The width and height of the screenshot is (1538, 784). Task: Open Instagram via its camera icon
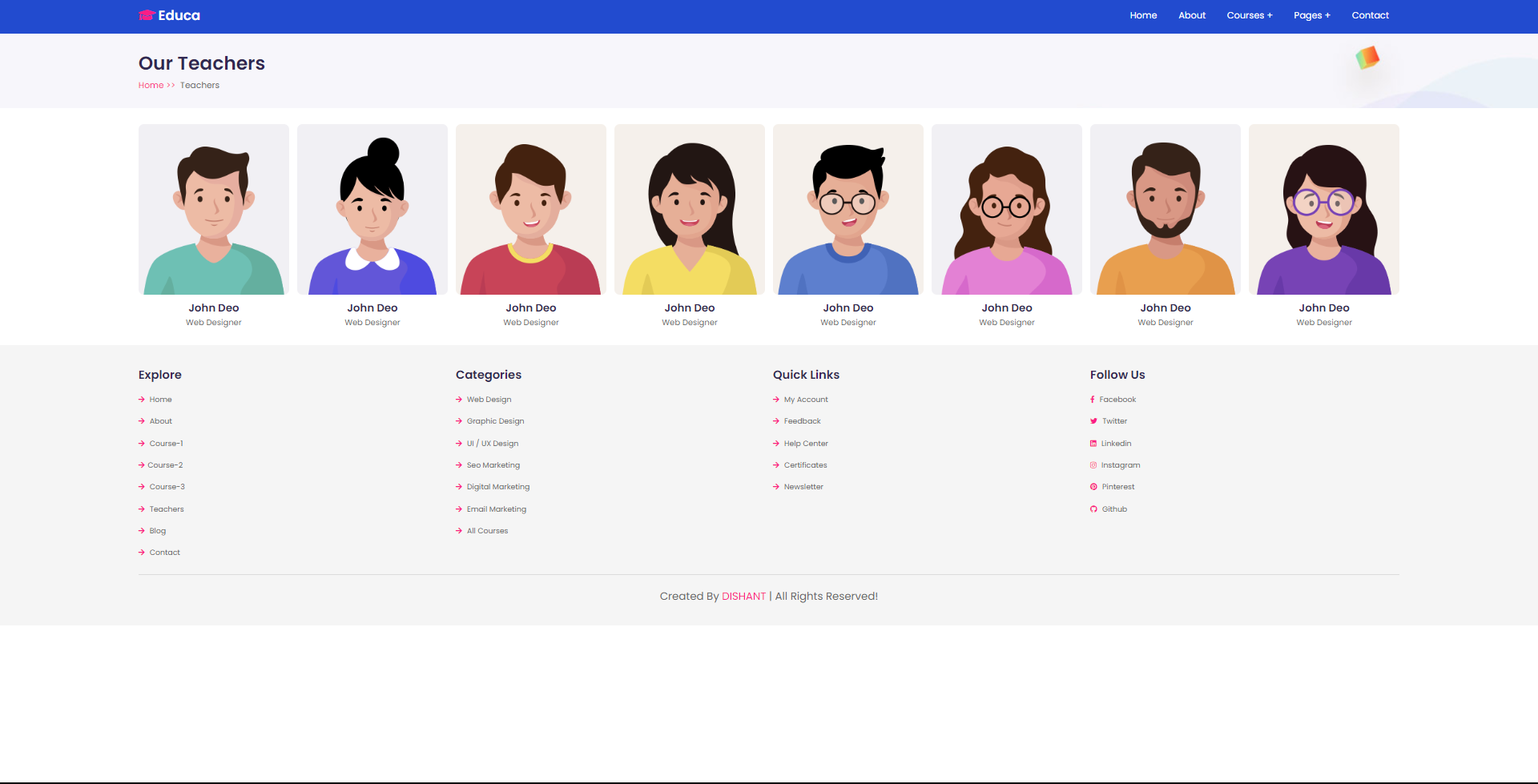pos(1094,464)
